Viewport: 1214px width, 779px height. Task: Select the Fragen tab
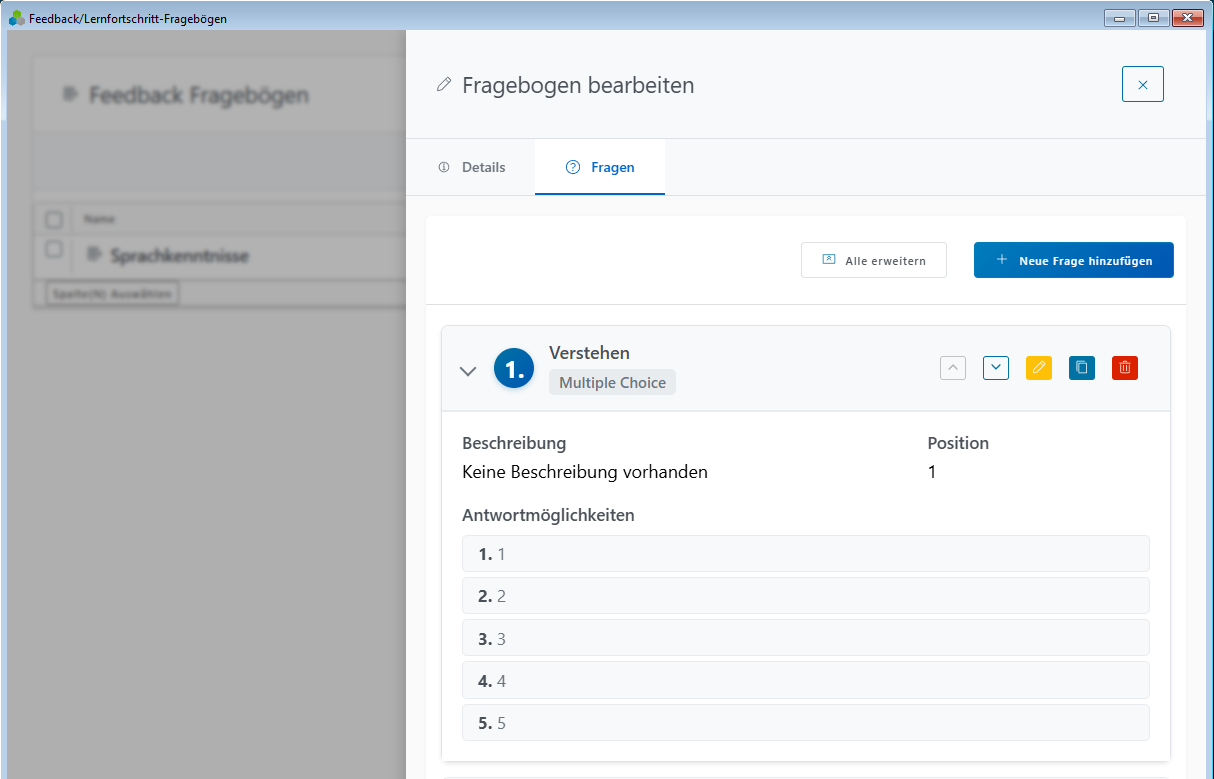(600, 167)
